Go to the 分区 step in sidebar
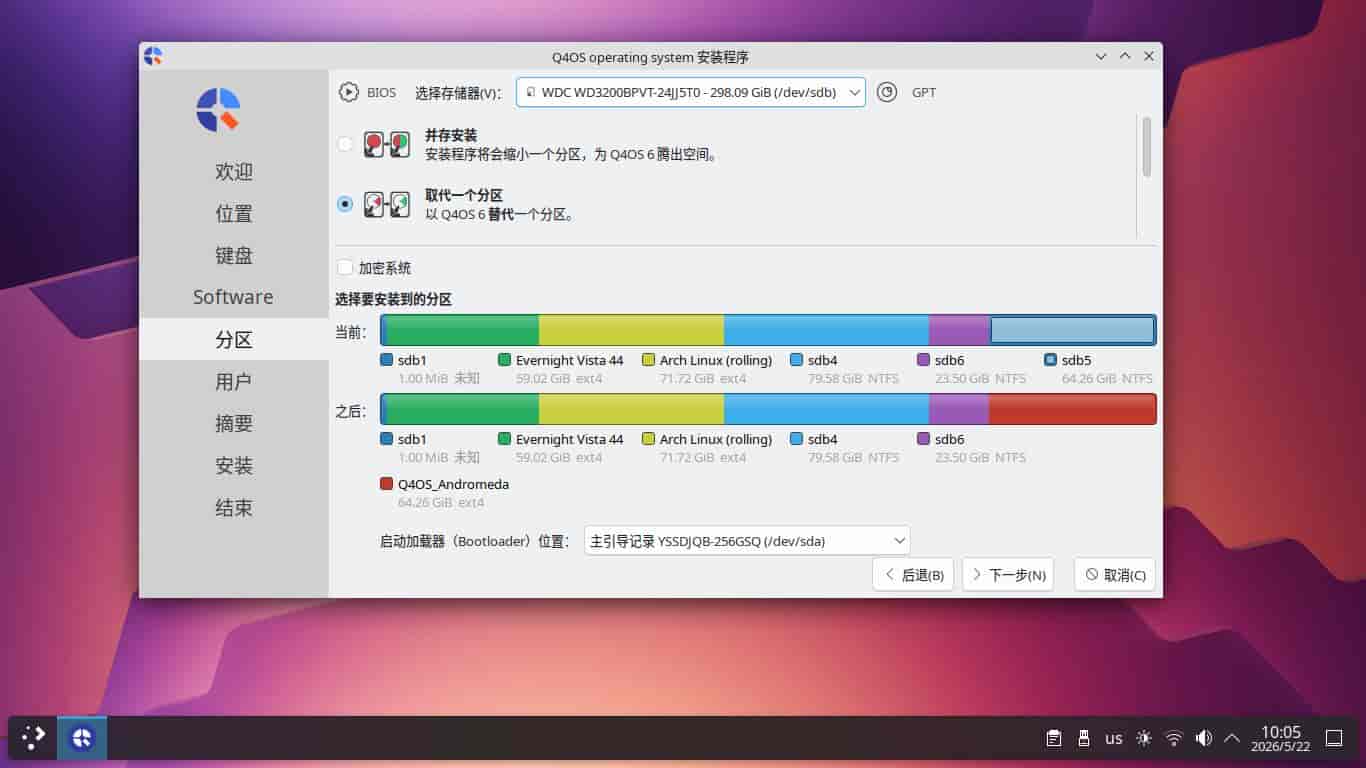1366x768 pixels. [234, 339]
